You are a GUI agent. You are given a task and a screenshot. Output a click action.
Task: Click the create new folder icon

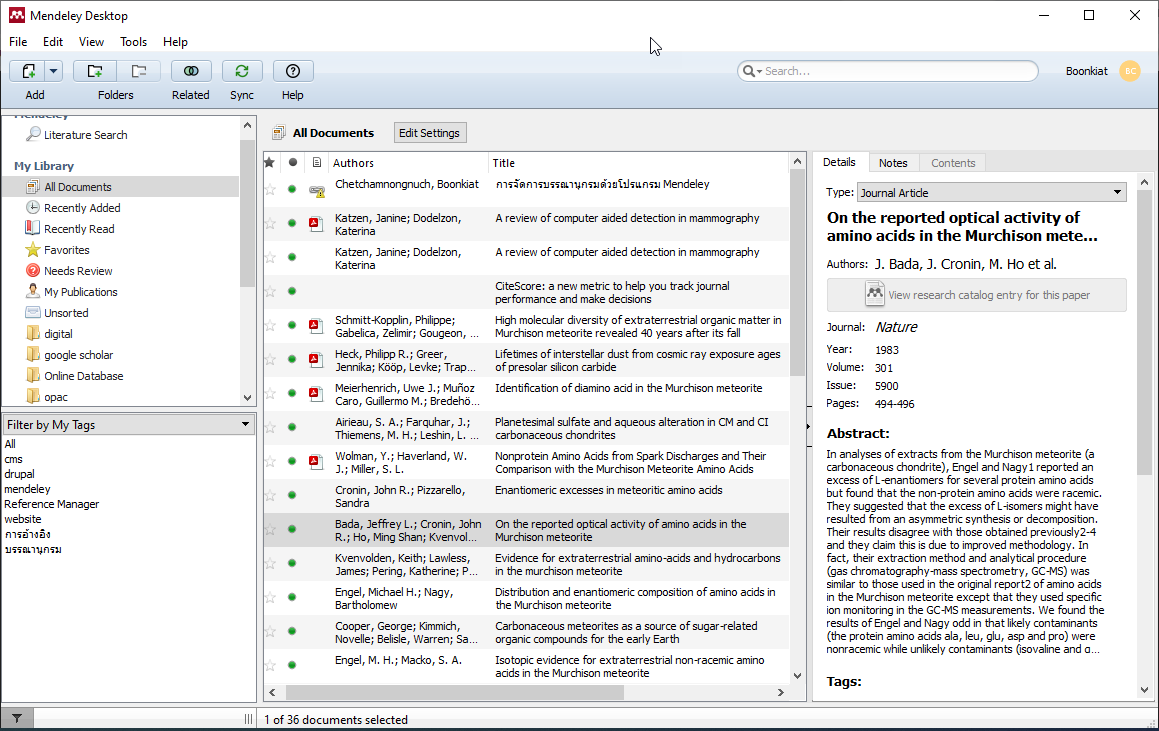point(95,71)
